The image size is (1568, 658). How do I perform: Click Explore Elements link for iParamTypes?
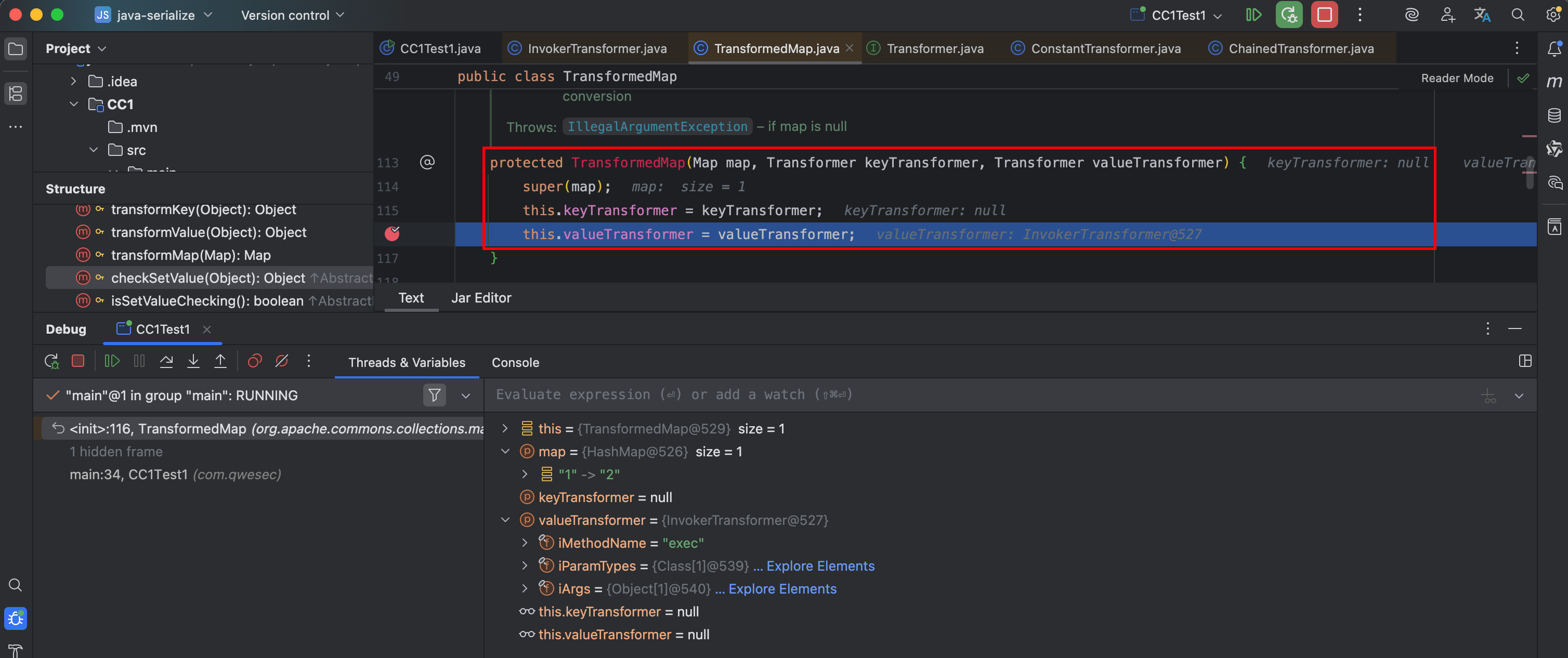tap(819, 565)
